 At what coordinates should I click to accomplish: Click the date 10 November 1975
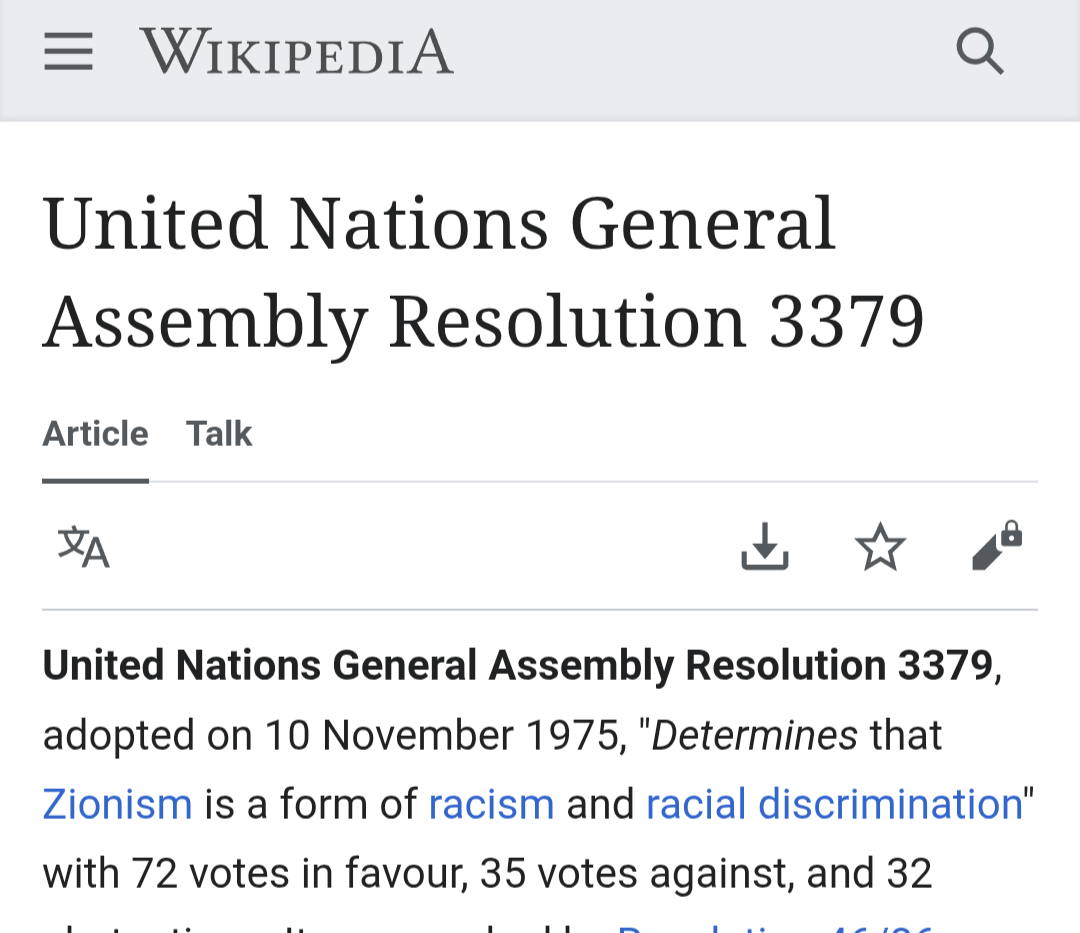point(442,735)
